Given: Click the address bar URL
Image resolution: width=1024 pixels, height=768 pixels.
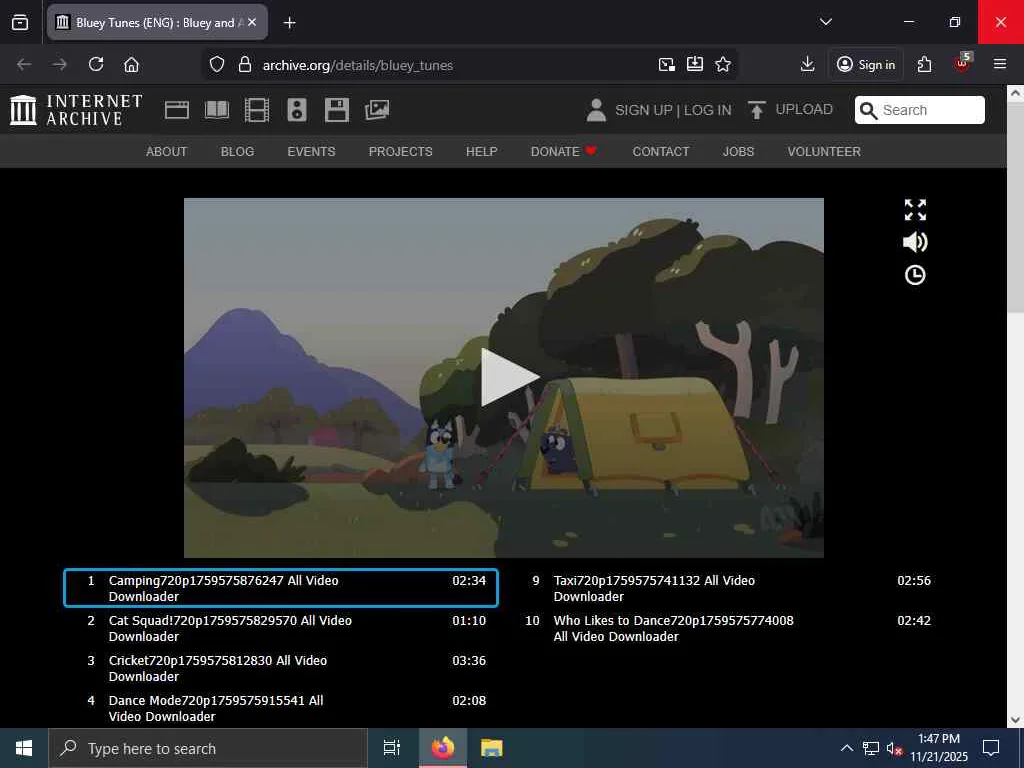Looking at the screenshot, I should (x=358, y=65).
